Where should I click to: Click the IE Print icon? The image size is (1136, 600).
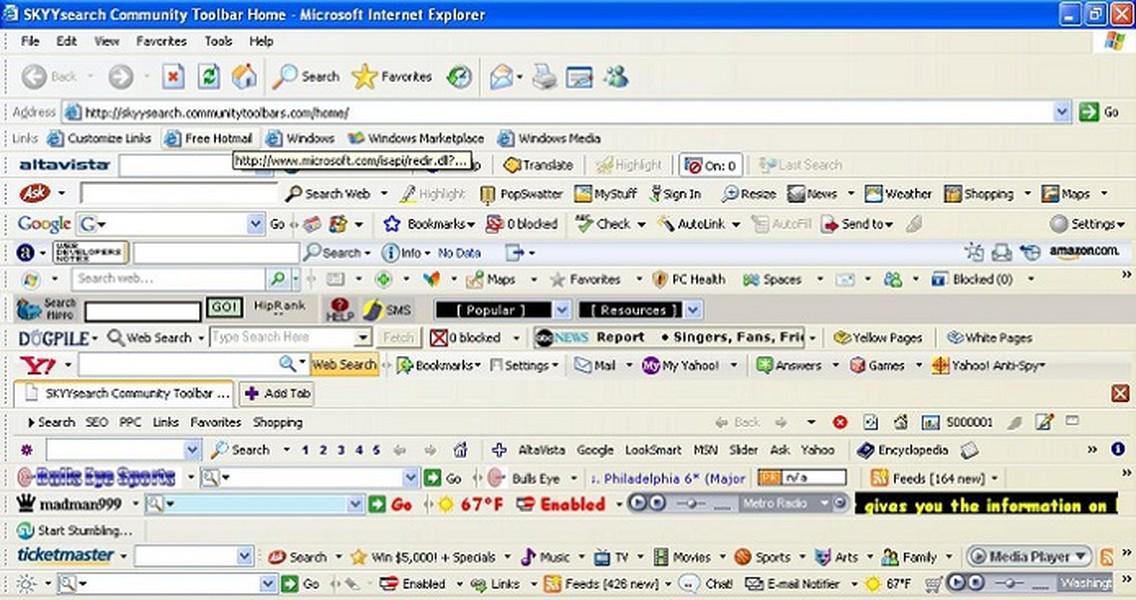tap(544, 76)
